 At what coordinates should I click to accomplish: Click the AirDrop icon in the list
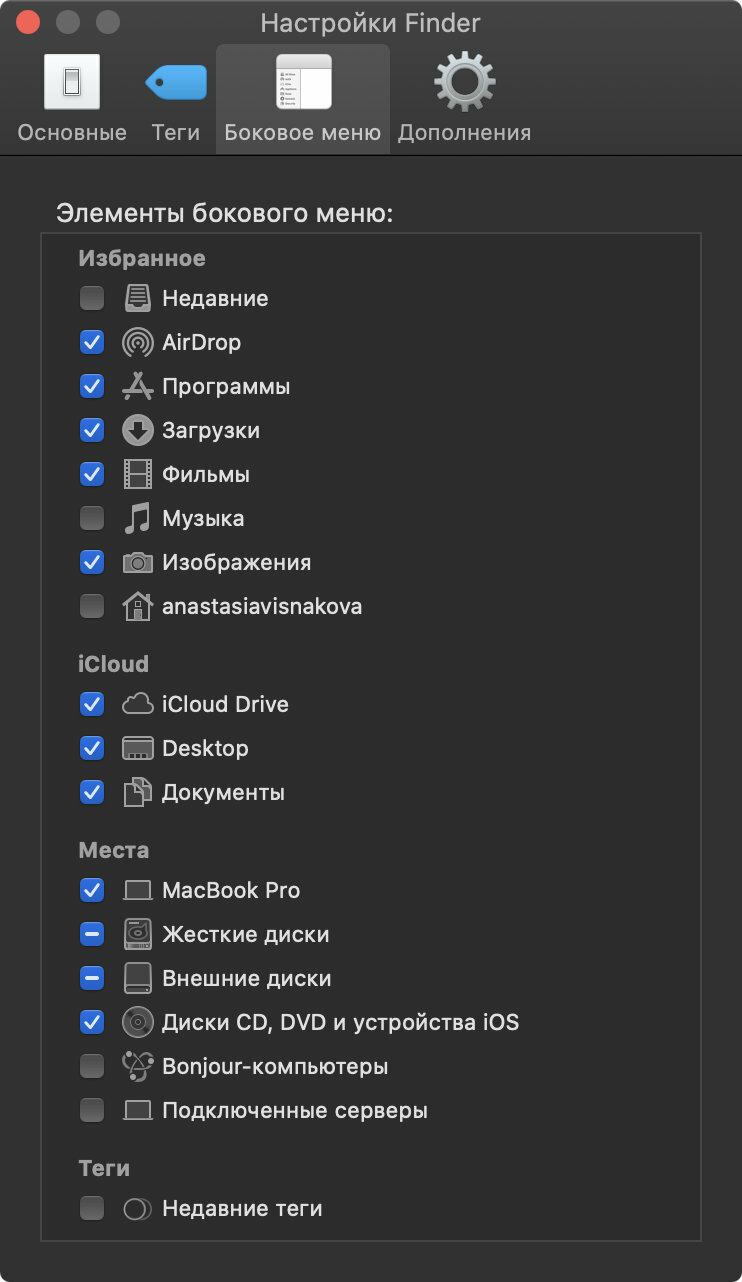pyautogui.click(x=137, y=342)
